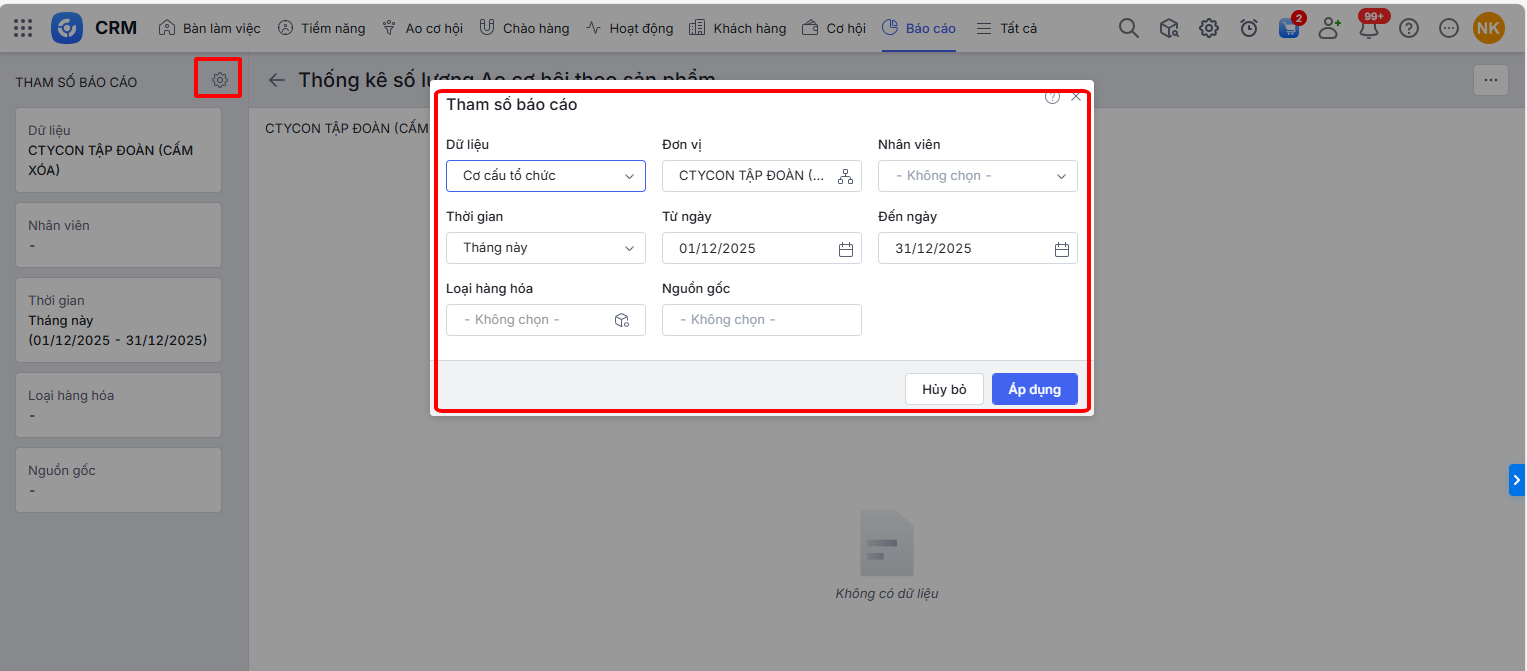Expand the Dữ liệu dropdown

pyautogui.click(x=546, y=176)
